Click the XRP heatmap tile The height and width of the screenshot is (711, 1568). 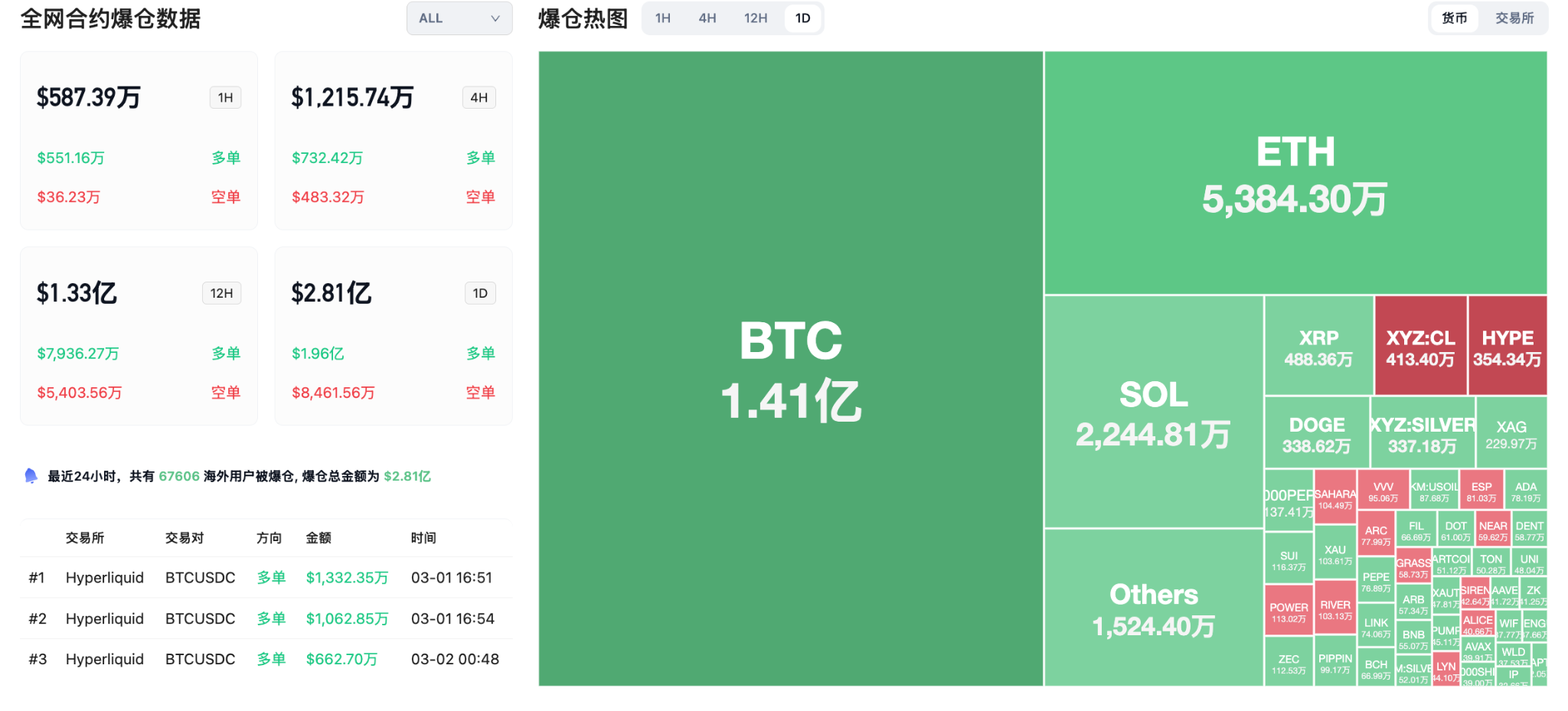(x=1318, y=346)
